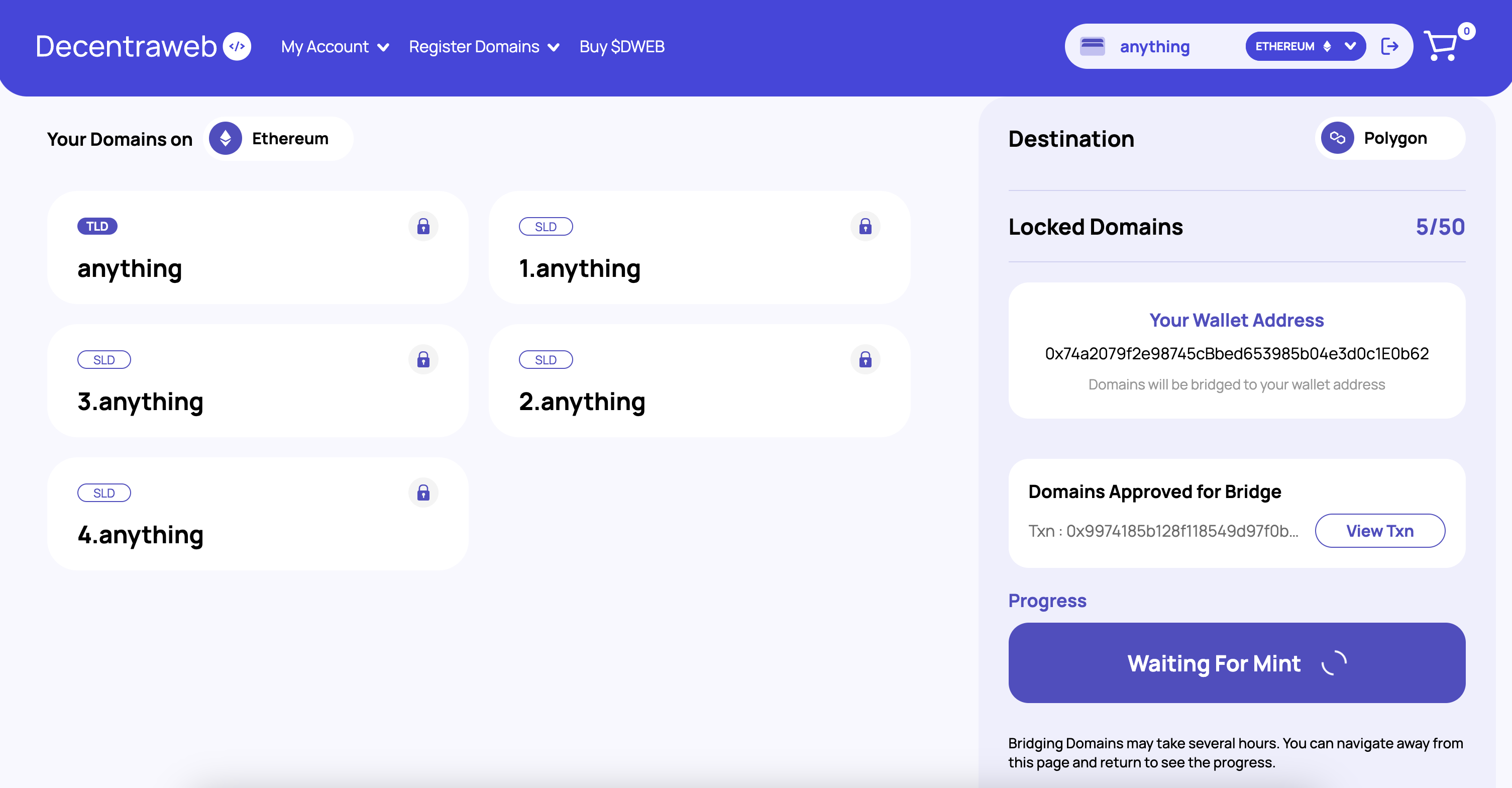Viewport: 1512px width, 788px height.
Task: Select the 3.anything domain name
Action: pos(140,402)
